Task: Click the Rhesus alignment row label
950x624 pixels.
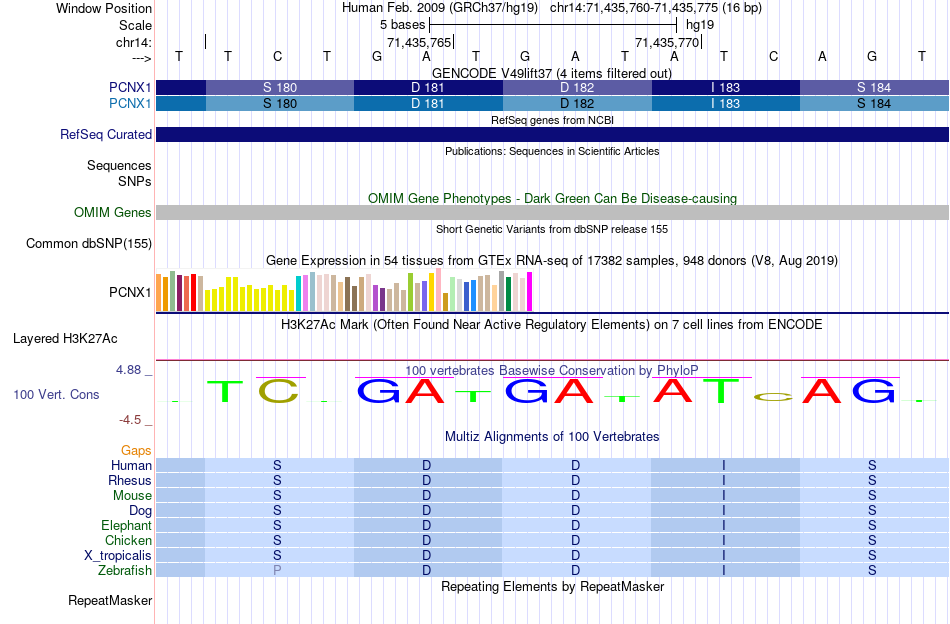Action: coord(130,480)
